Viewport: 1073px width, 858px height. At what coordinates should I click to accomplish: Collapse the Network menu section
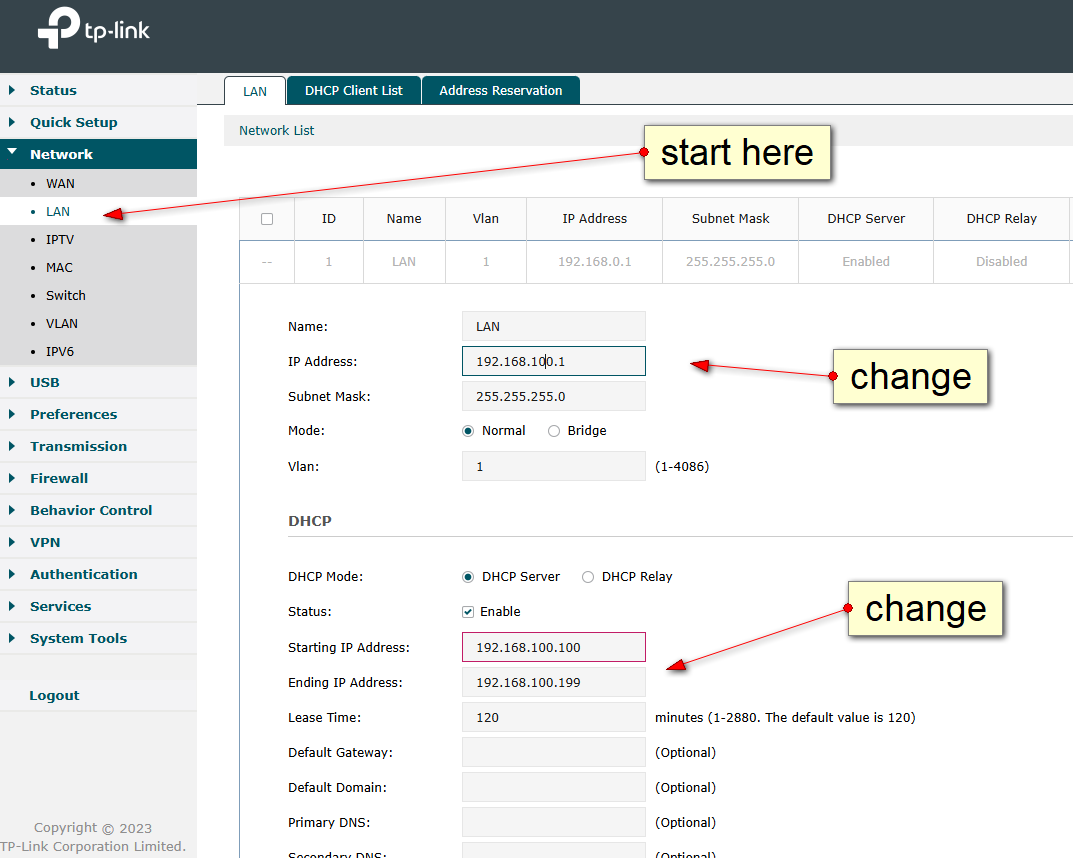pyautogui.click(x=61, y=154)
